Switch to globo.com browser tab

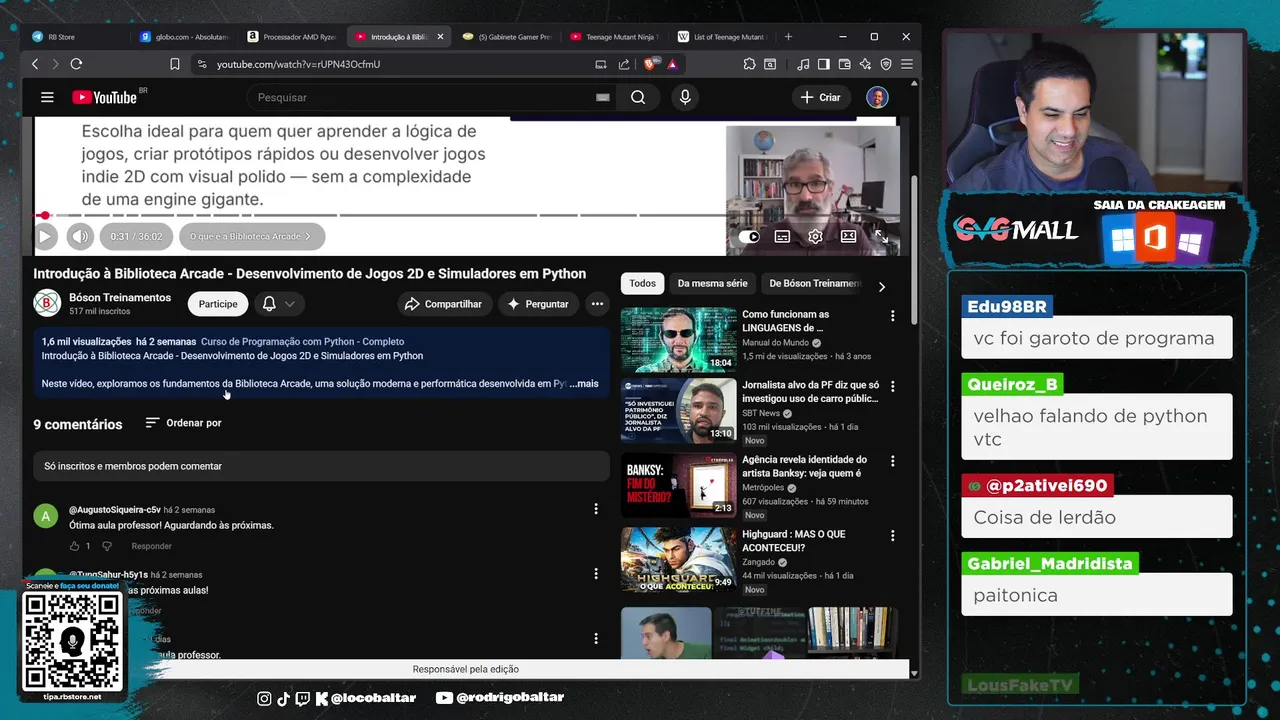[x=184, y=37]
